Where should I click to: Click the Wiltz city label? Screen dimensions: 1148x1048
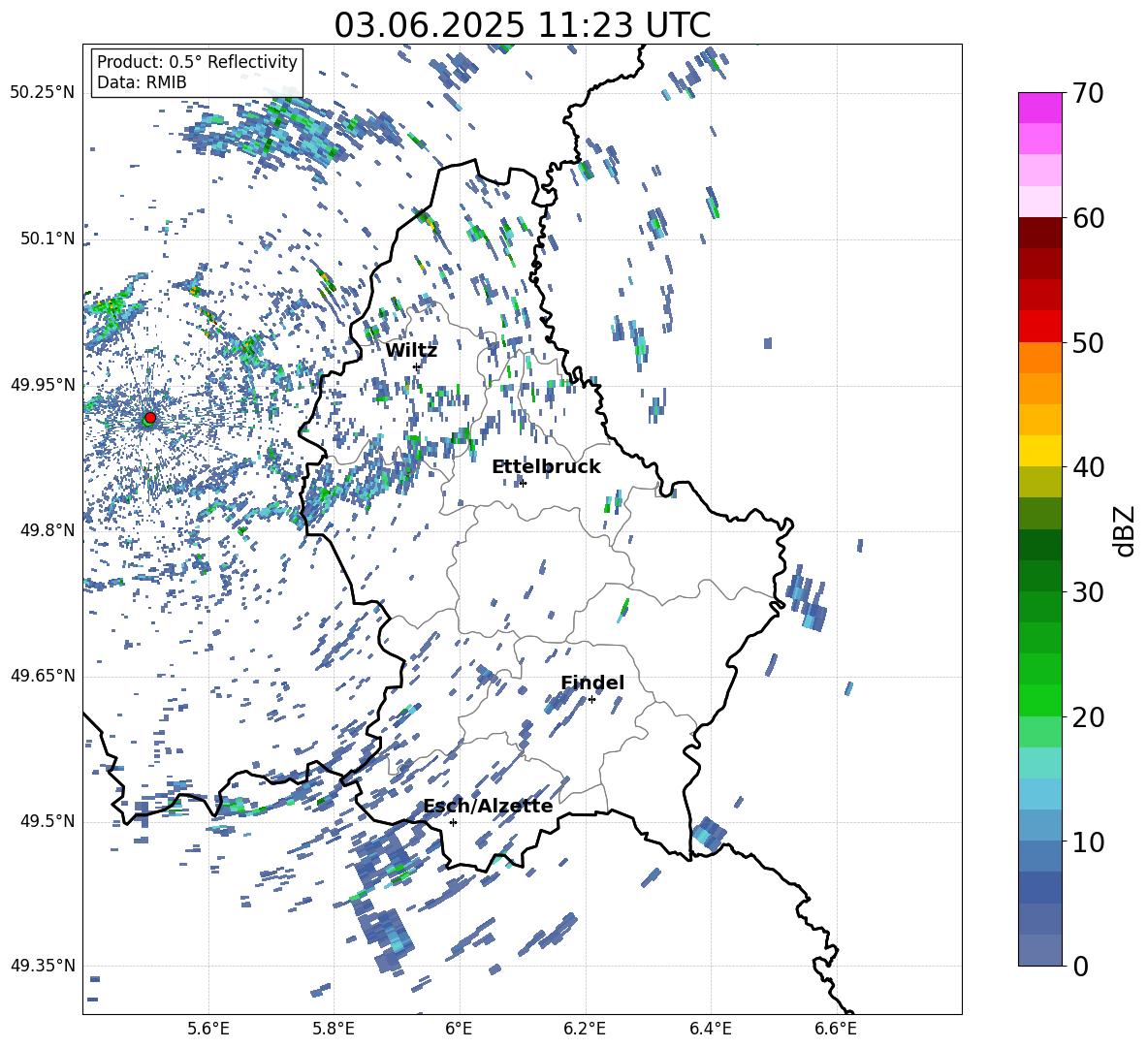point(411,351)
